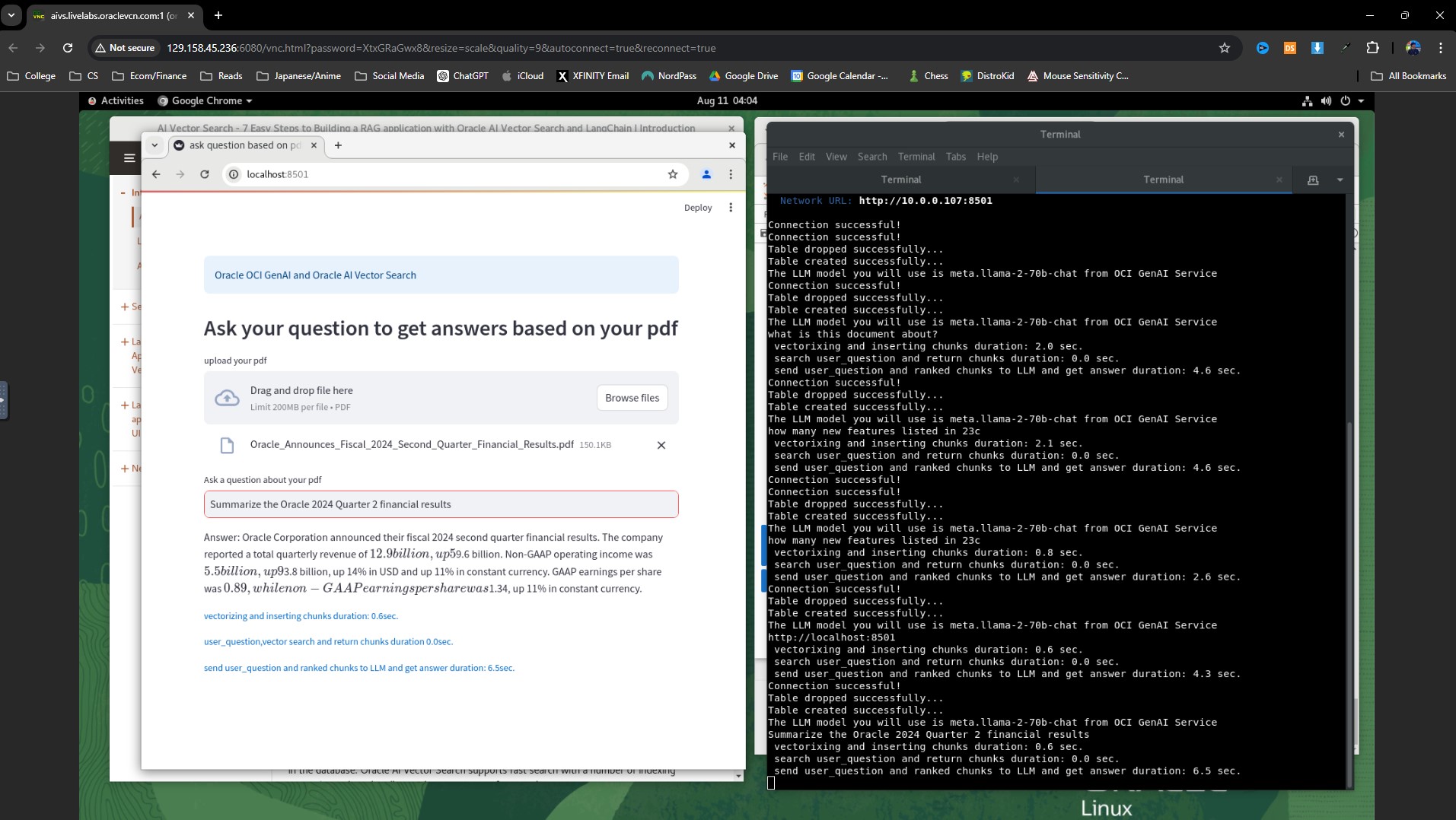Open the Terminal Help menu
The height and width of the screenshot is (820, 1456).
tap(987, 157)
